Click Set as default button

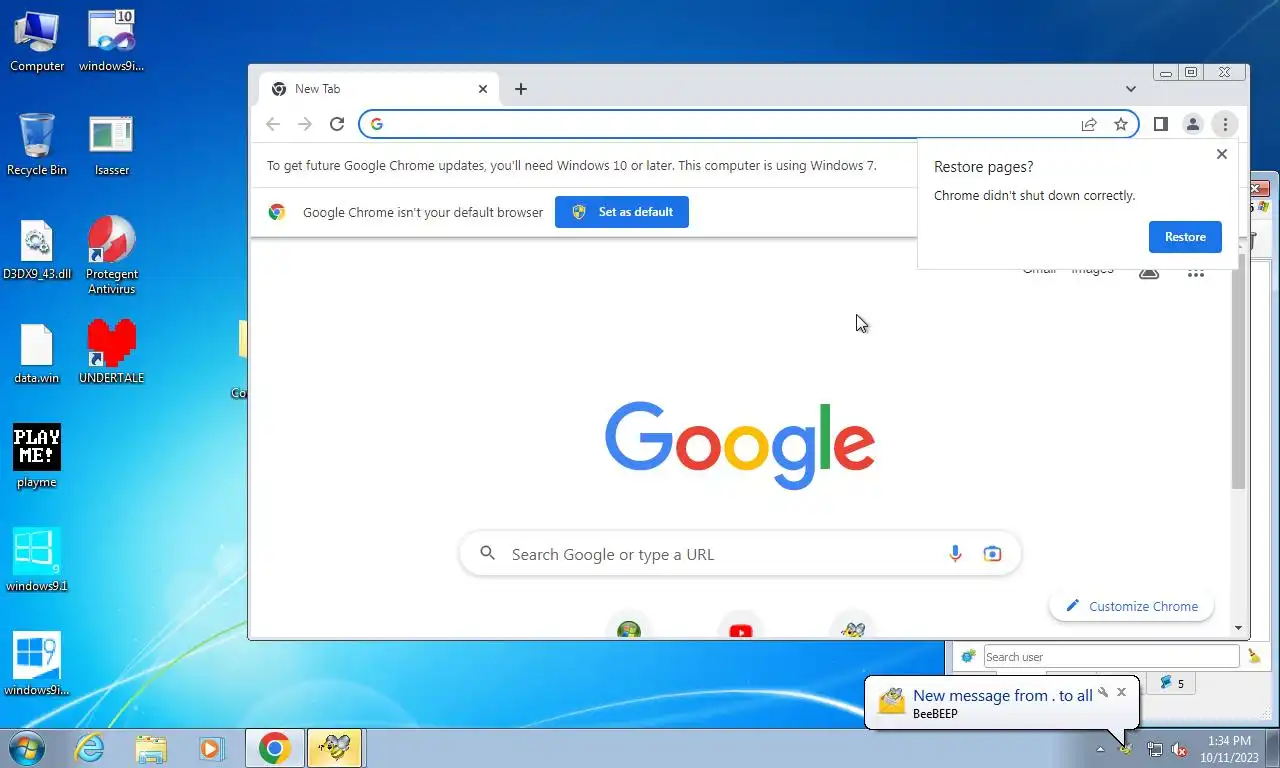tap(622, 212)
